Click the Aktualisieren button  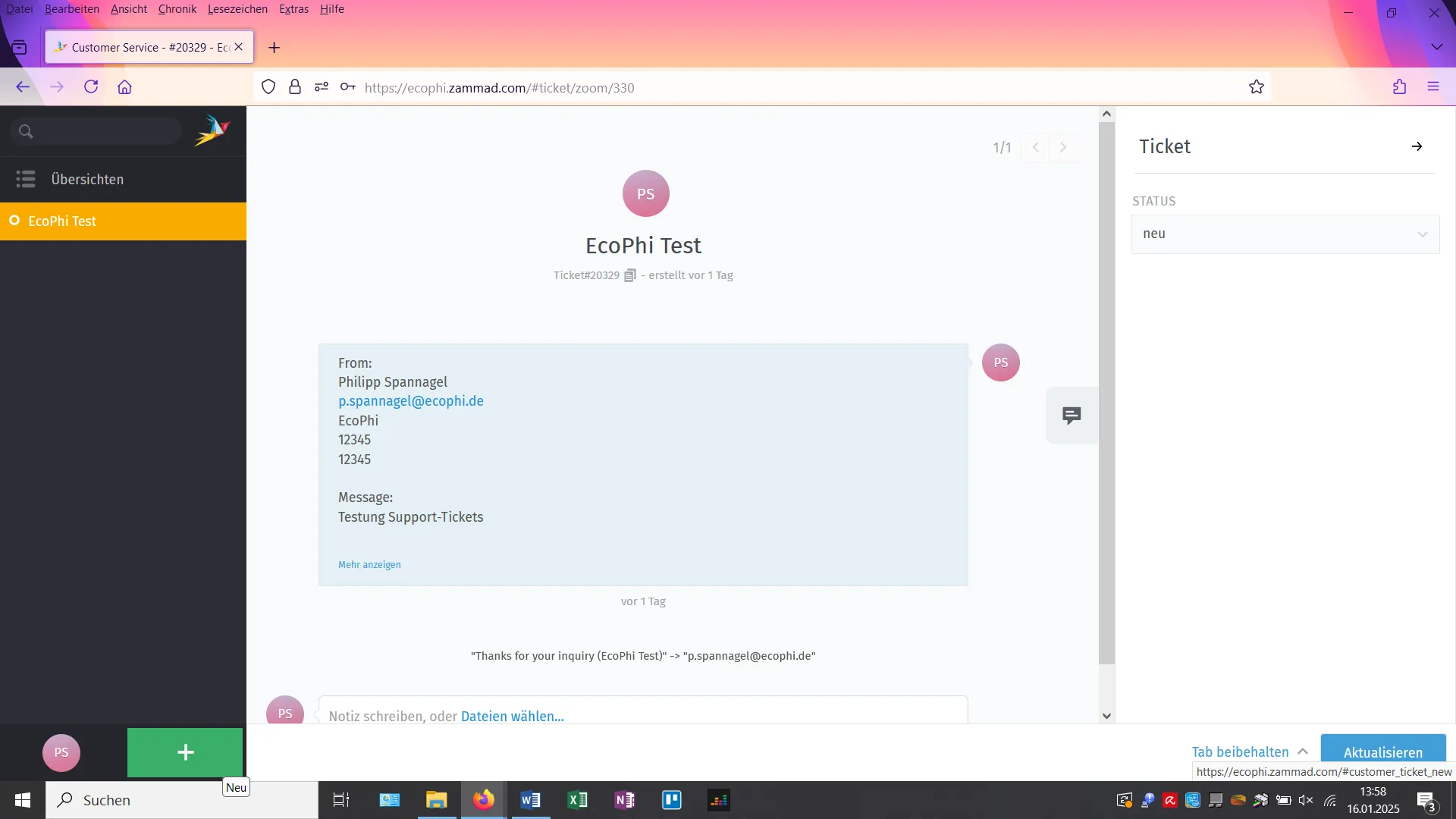(x=1382, y=752)
